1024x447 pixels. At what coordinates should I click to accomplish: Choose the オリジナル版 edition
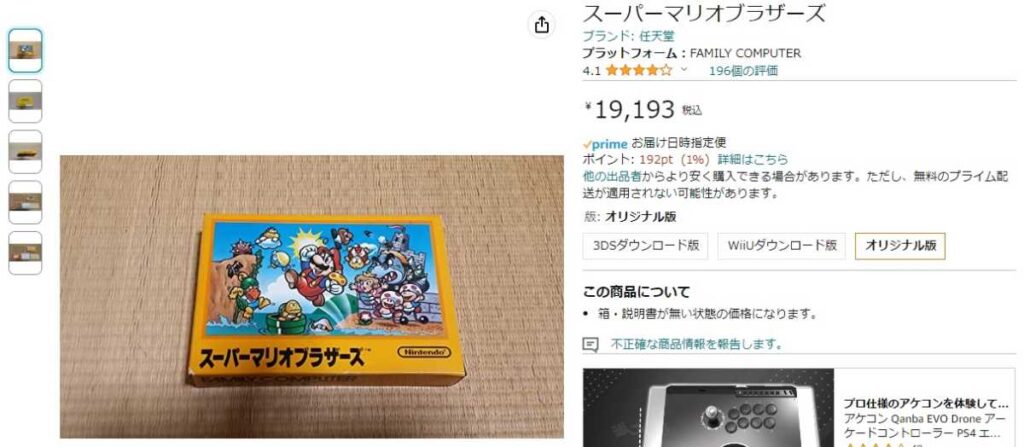pyautogui.click(x=900, y=246)
